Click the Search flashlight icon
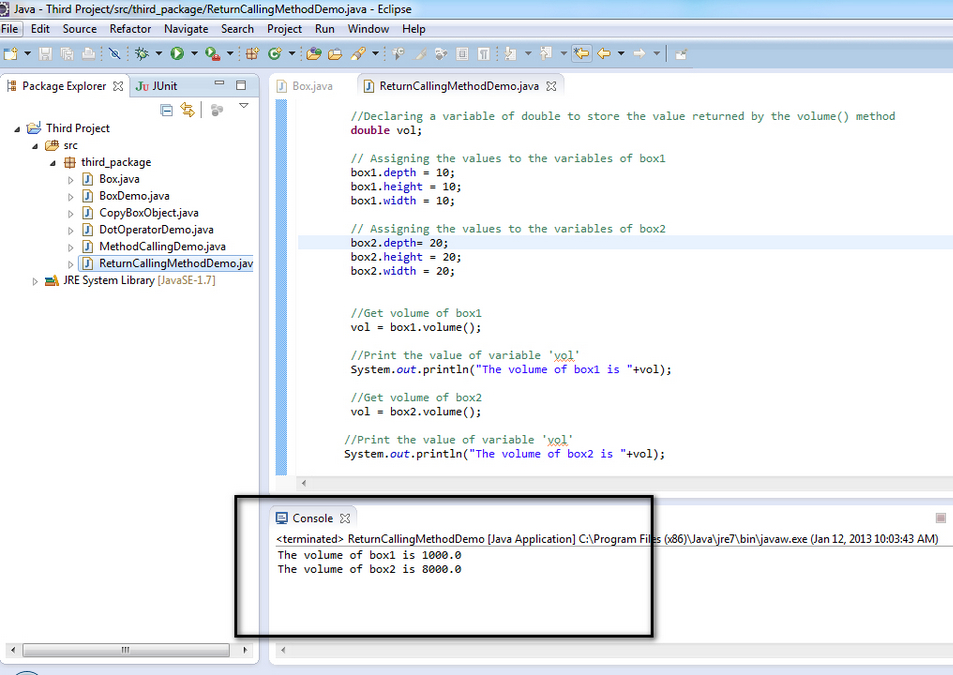The width and height of the screenshot is (953, 675). (x=358, y=54)
